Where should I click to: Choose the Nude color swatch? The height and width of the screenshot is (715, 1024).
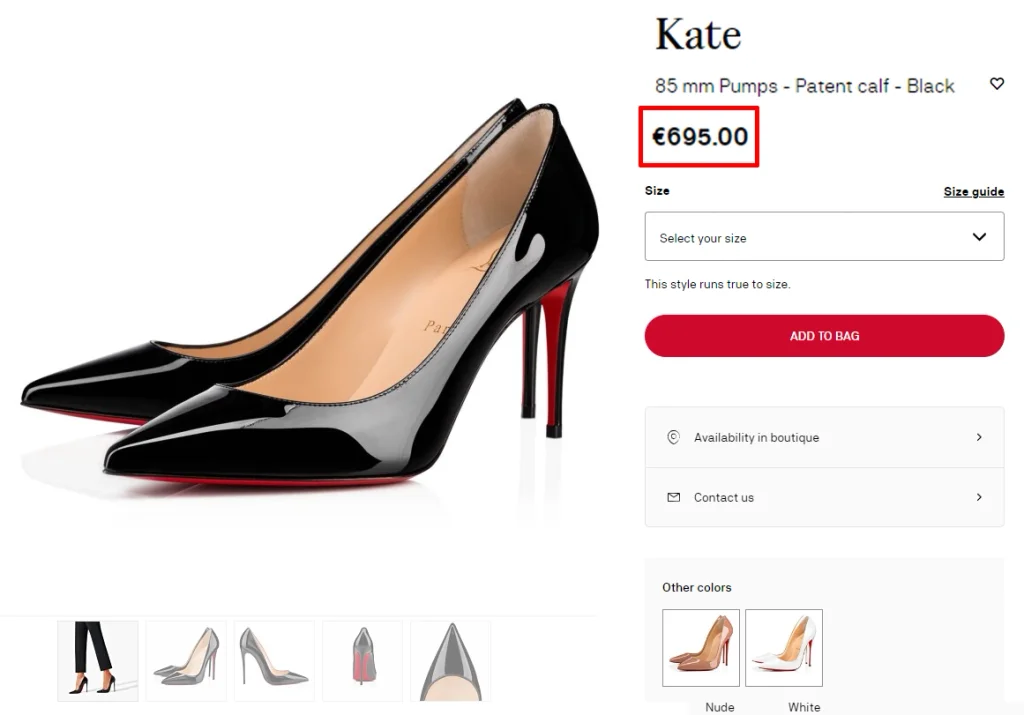701,647
